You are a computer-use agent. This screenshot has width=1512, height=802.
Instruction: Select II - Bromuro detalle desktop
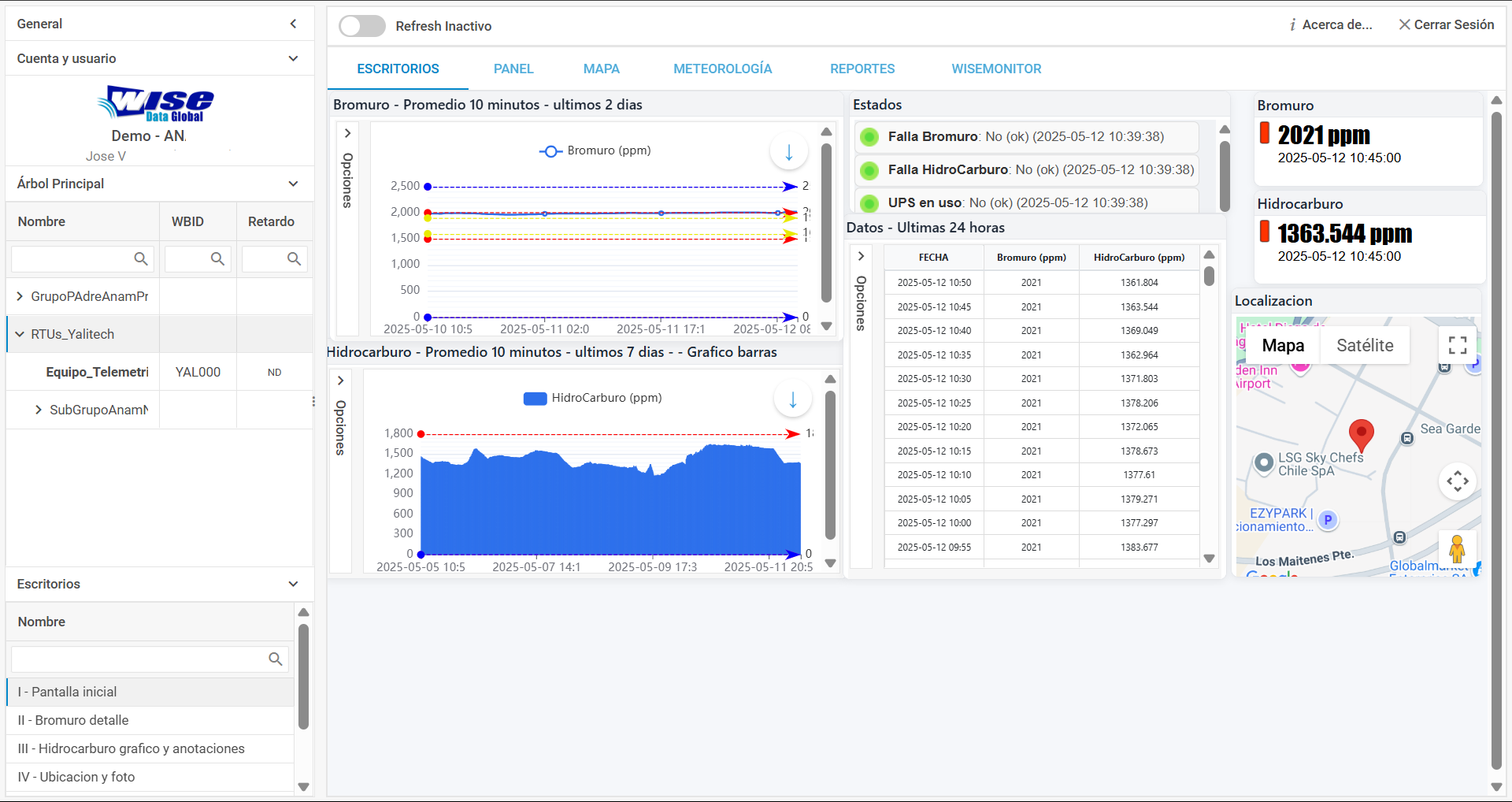150,720
